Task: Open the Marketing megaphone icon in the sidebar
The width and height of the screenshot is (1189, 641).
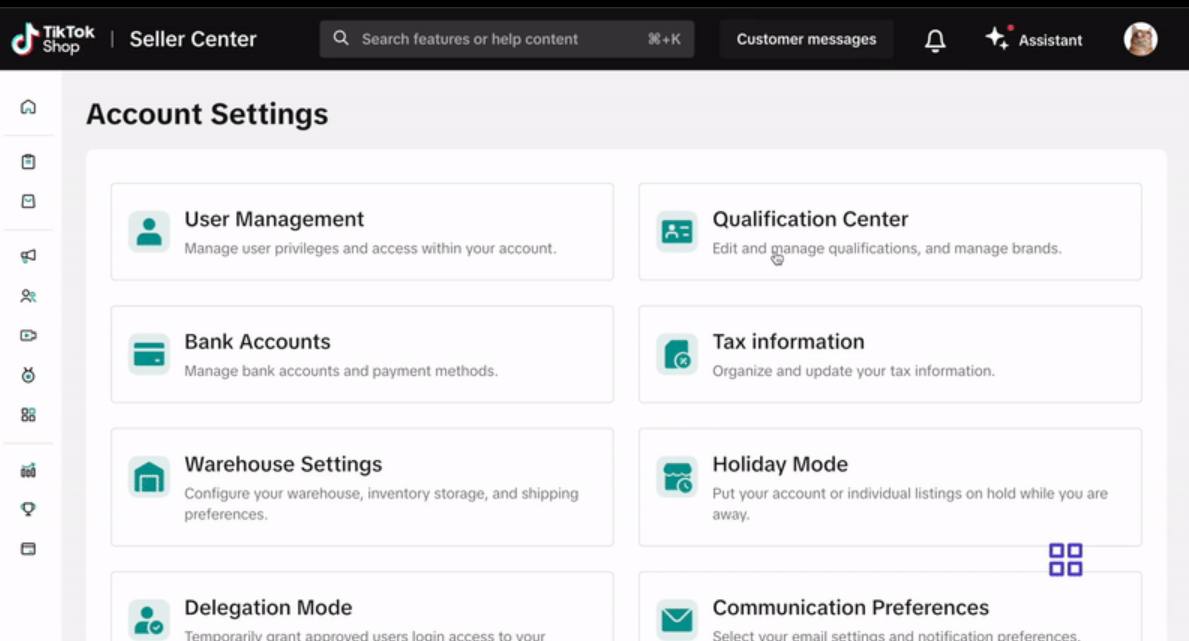Action: (x=28, y=256)
